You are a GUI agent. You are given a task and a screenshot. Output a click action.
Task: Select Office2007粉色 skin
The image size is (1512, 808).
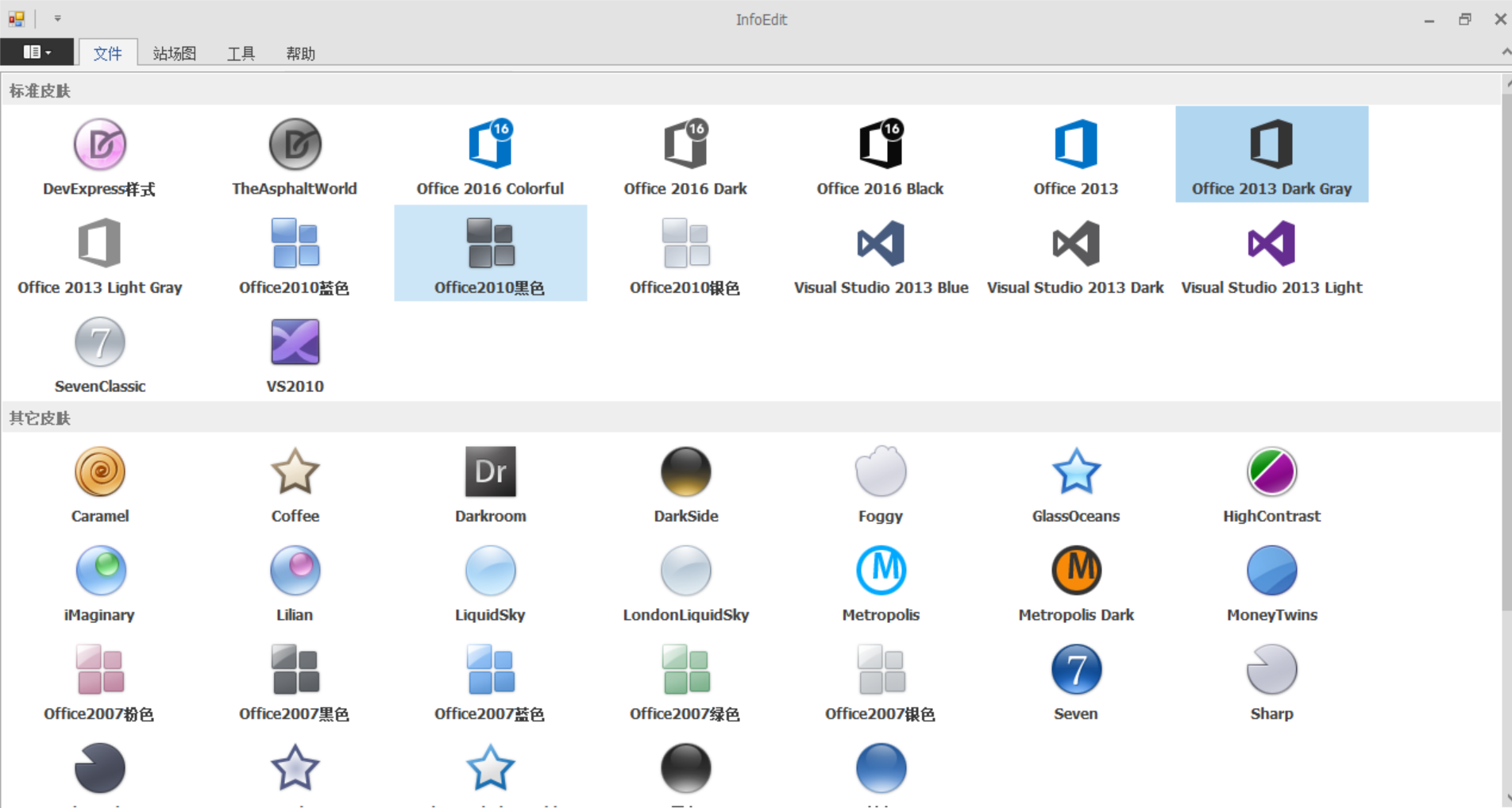click(99, 681)
